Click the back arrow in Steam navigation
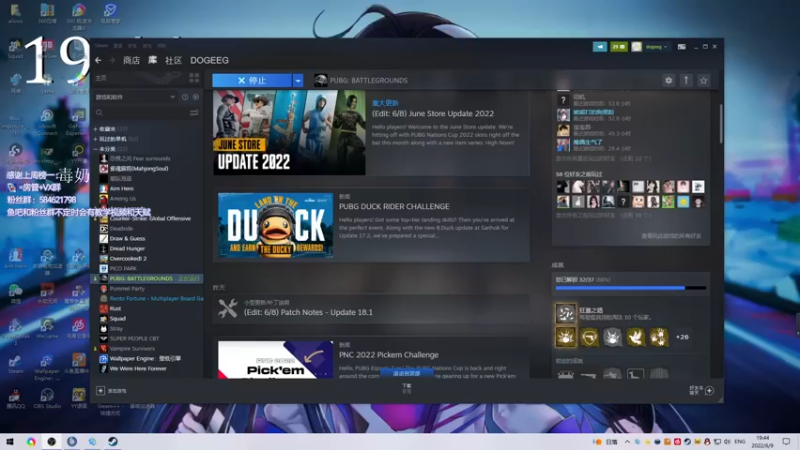800x450 pixels. [98, 60]
